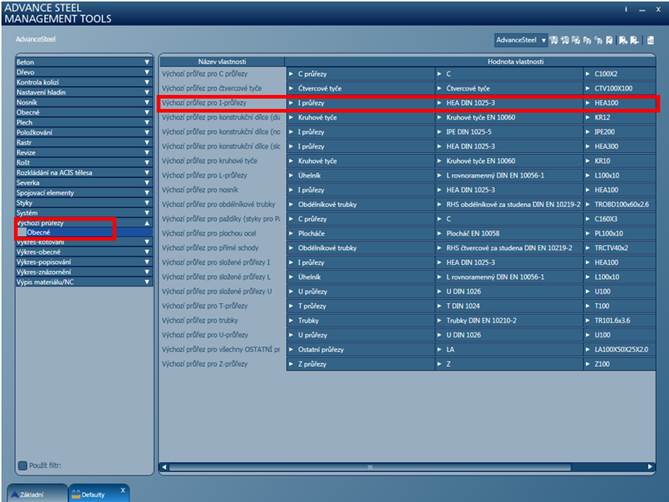669x502 pixels.
Task: Open the IPE DIN 1025-5 class cell
Action: click(x=509, y=132)
